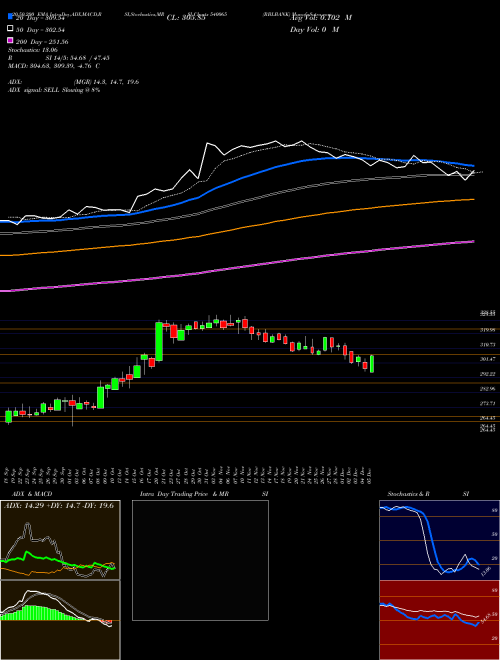Image resolution: width=500 pixels, height=660 pixels.
Task: Click the thick blue 20 Day line endpoint
Action: click(x=473, y=166)
